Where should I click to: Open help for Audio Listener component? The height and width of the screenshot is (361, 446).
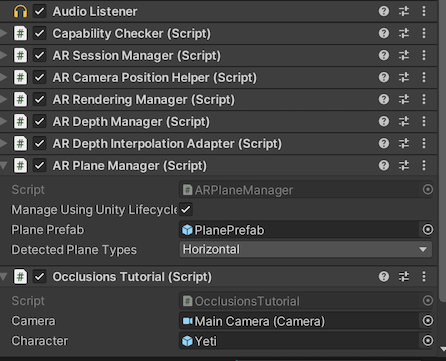pyautogui.click(x=384, y=11)
